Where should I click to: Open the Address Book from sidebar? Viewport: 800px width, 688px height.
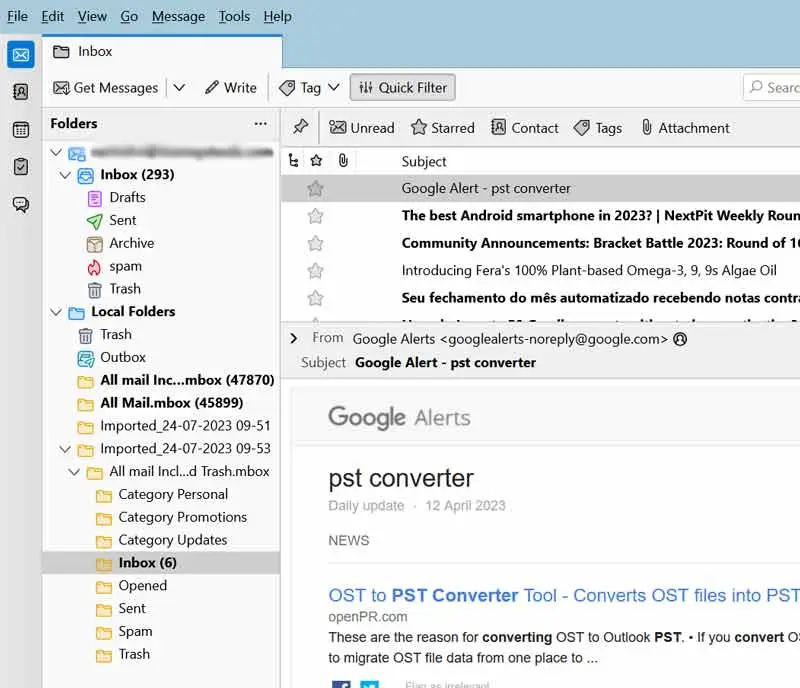(x=20, y=92)
